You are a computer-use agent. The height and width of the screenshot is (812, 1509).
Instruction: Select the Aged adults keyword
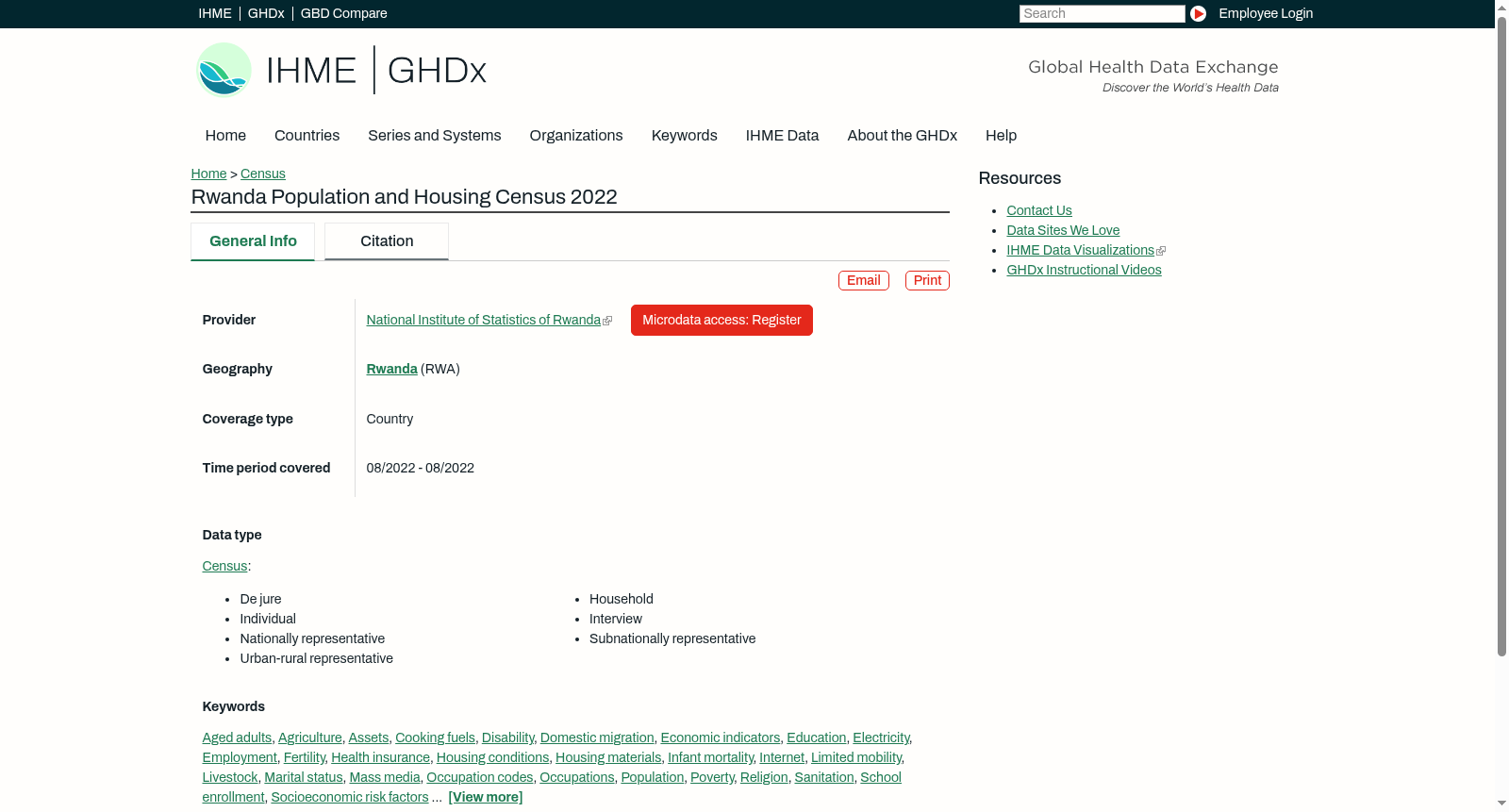point(237,737)
